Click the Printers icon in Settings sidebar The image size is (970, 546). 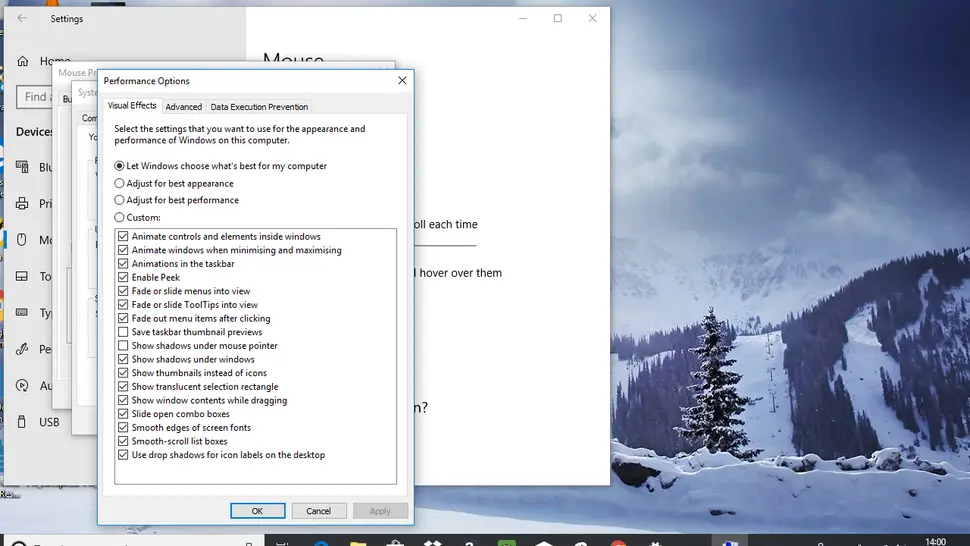click(x=22, y=203)
